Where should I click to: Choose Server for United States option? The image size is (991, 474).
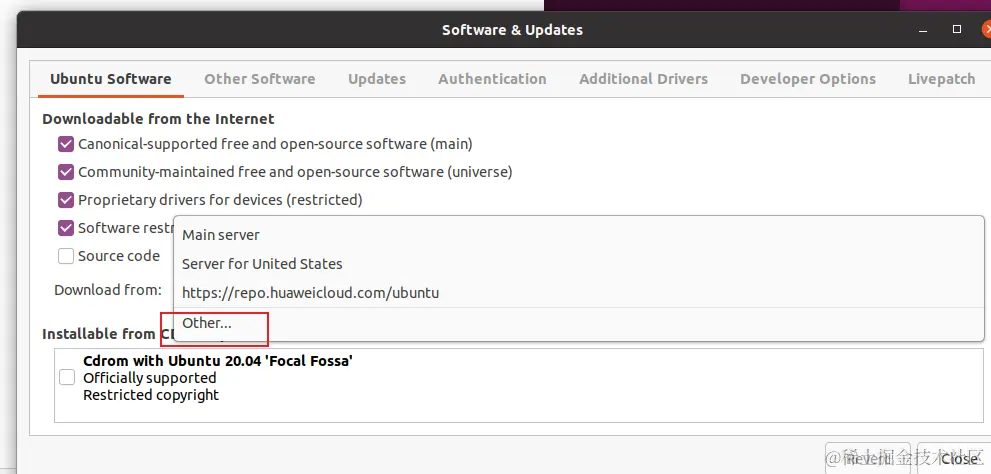point(262,264)
